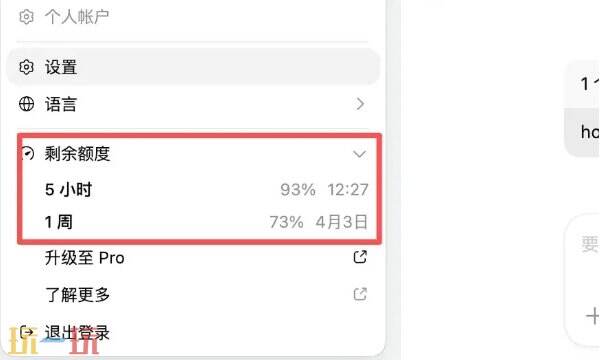This screenshot has height=360, width=600.
Task: Expand the 语言 submenu arrow
Action: click(x=360, y=104)
